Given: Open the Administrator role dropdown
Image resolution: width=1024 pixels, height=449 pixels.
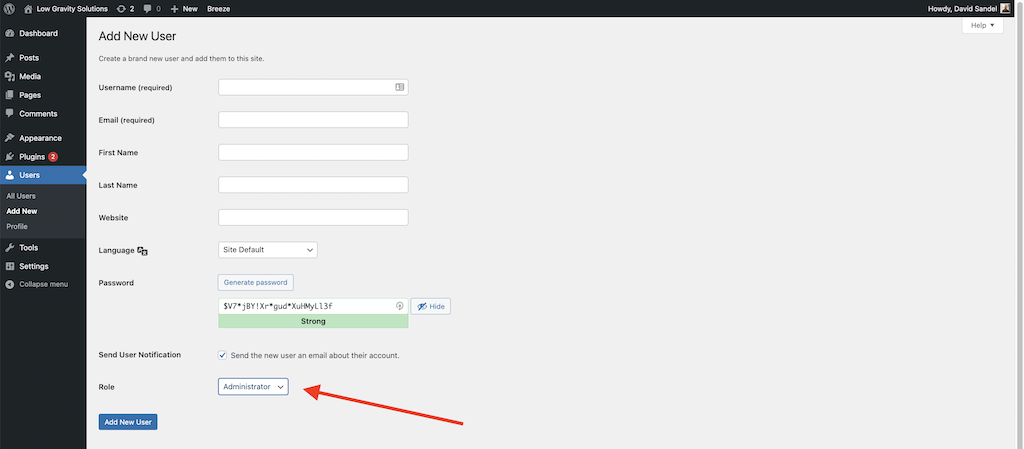Looking at the screenshot, I should coord(253,387).
